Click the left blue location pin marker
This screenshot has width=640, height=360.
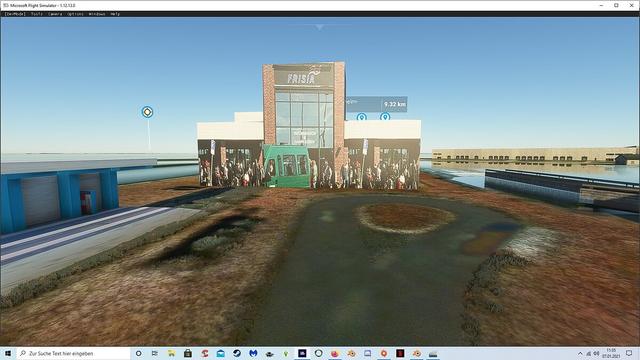[x=361, y=118]
